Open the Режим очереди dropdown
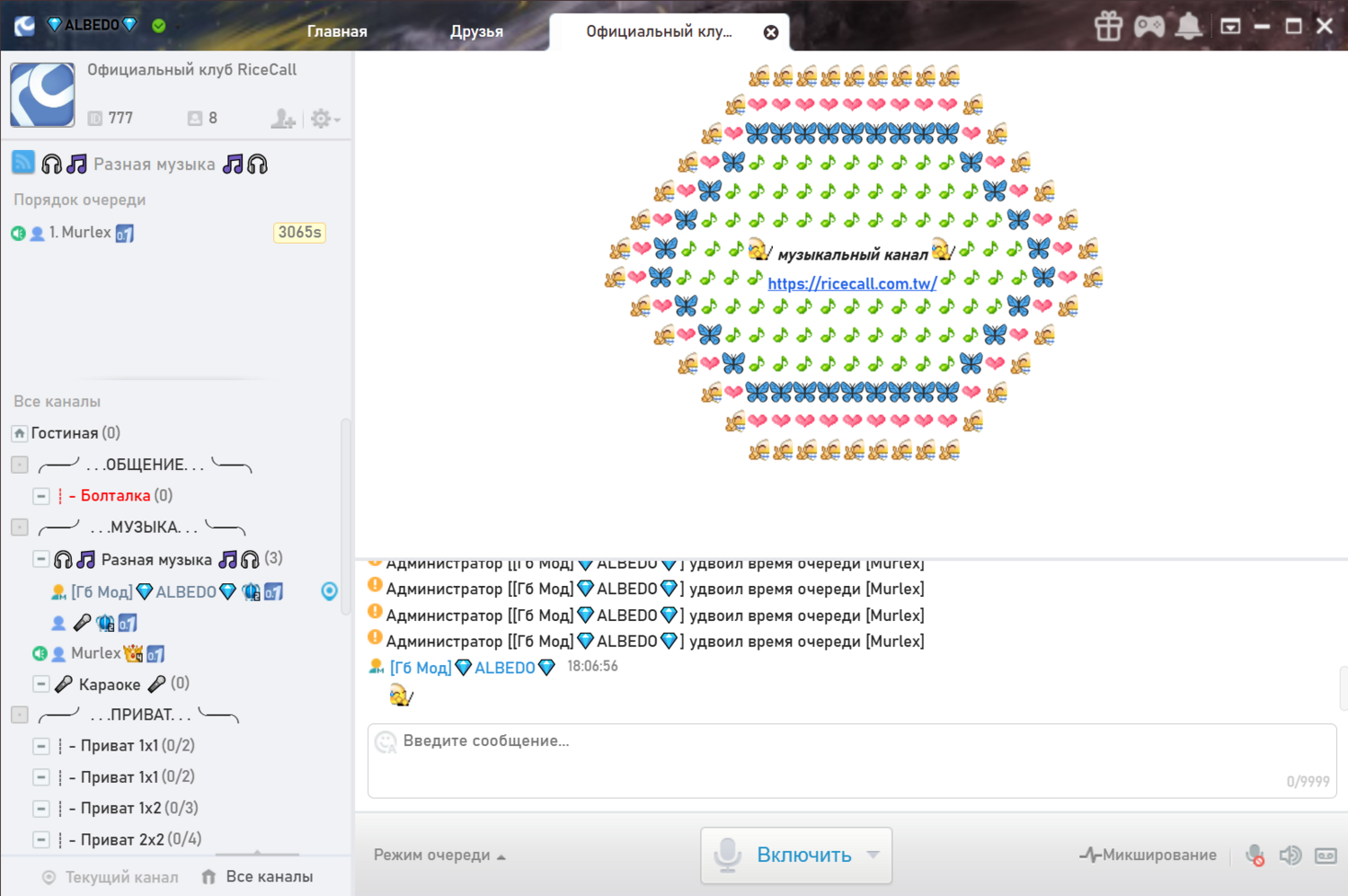Image resolution: width=1348 pixels, height=896 pixels. click(439, 856)
